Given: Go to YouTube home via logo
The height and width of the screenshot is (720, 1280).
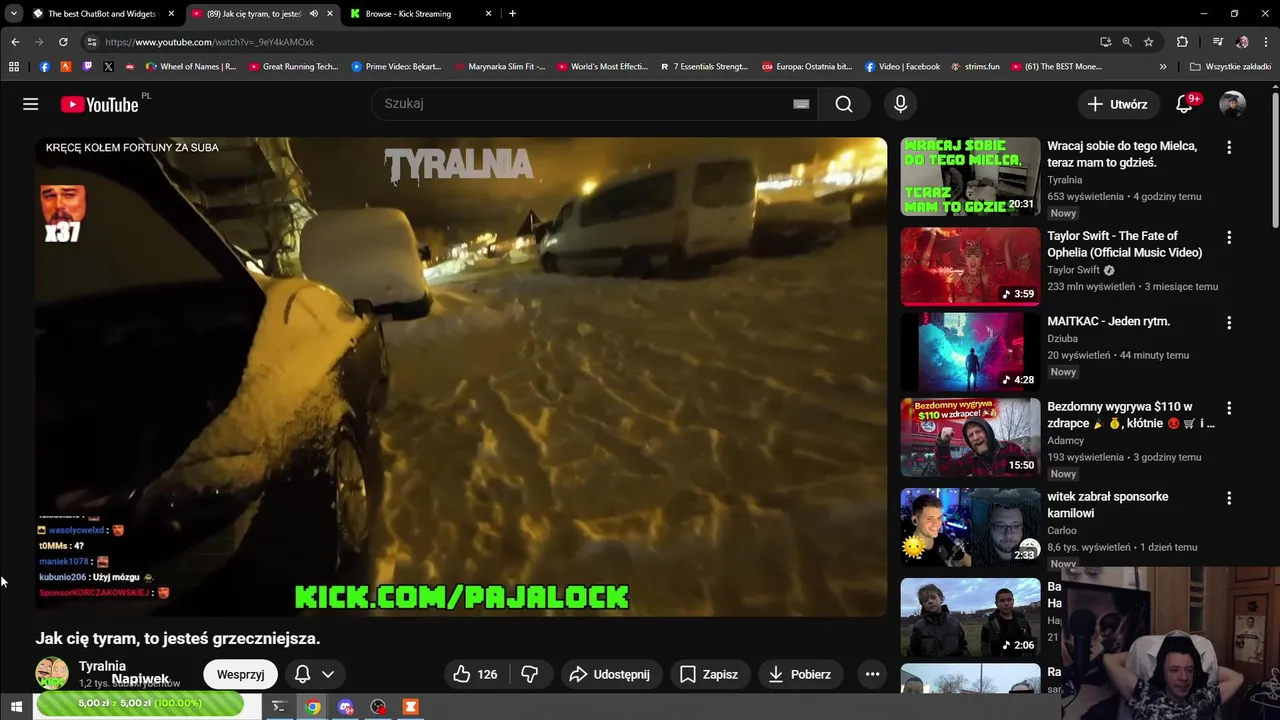Looking at the screenshot, I should pyautogui.click(x=99, y=104).
